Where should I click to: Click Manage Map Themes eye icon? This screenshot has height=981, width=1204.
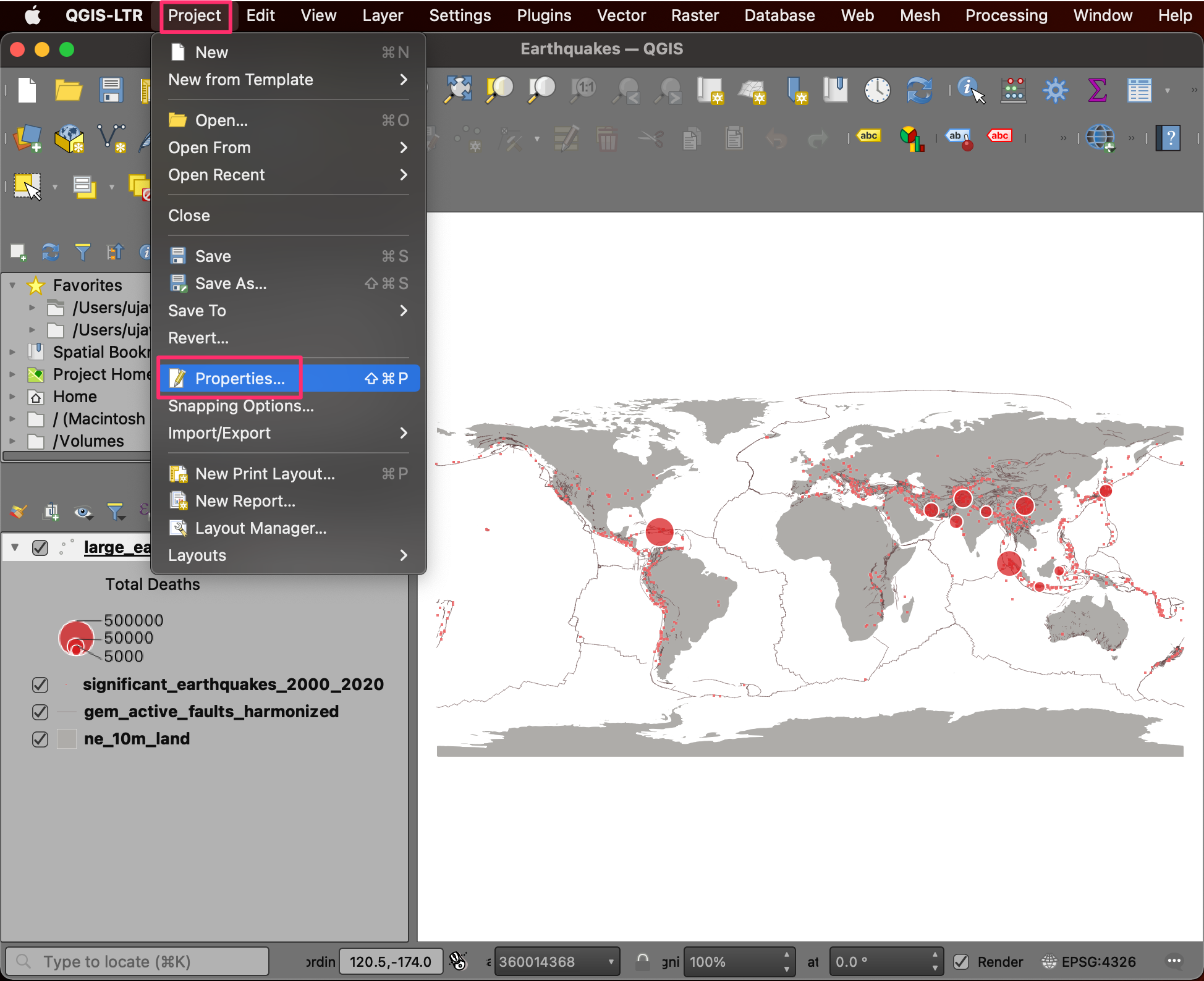(x=83, y=512)
